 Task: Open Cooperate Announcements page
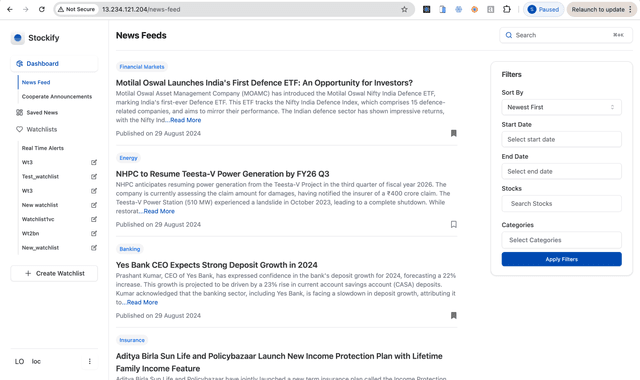57,97
